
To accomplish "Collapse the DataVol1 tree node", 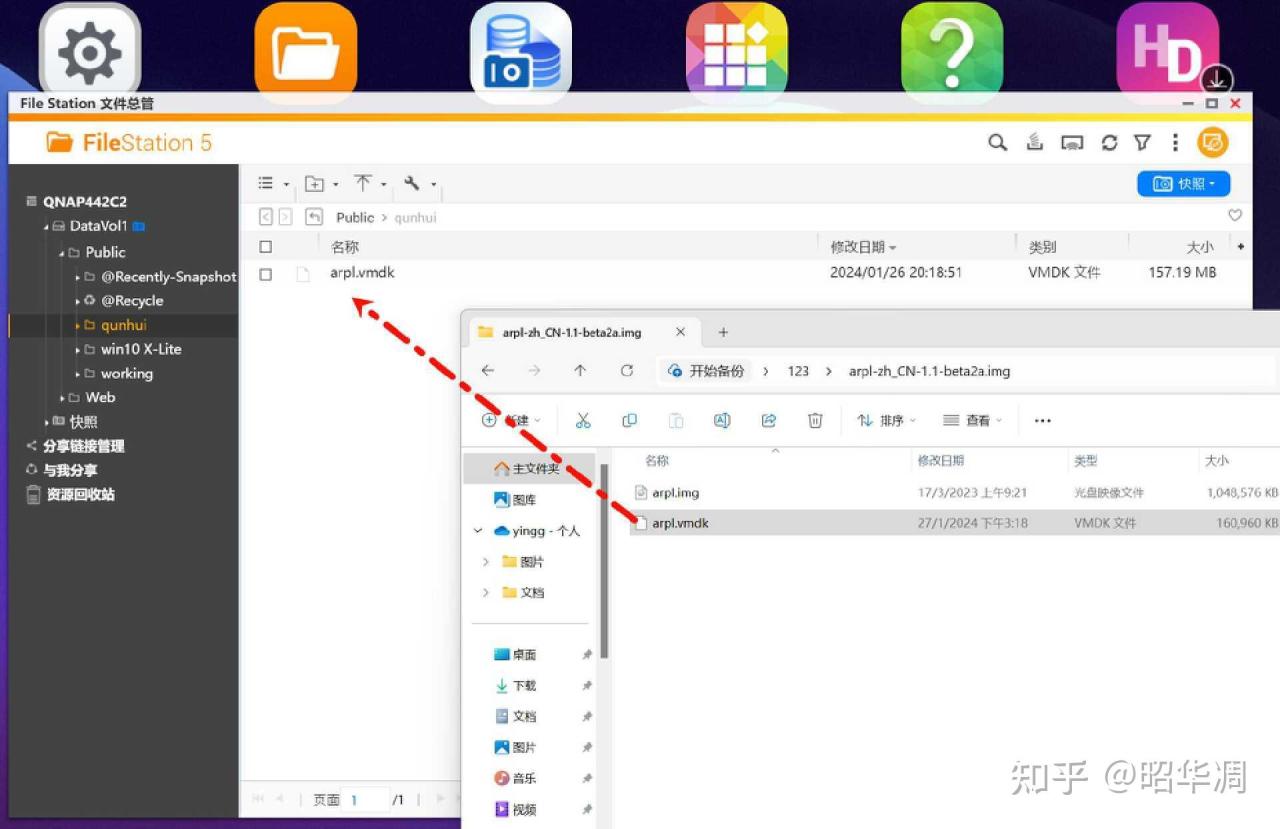I will [x=46, y=227].
